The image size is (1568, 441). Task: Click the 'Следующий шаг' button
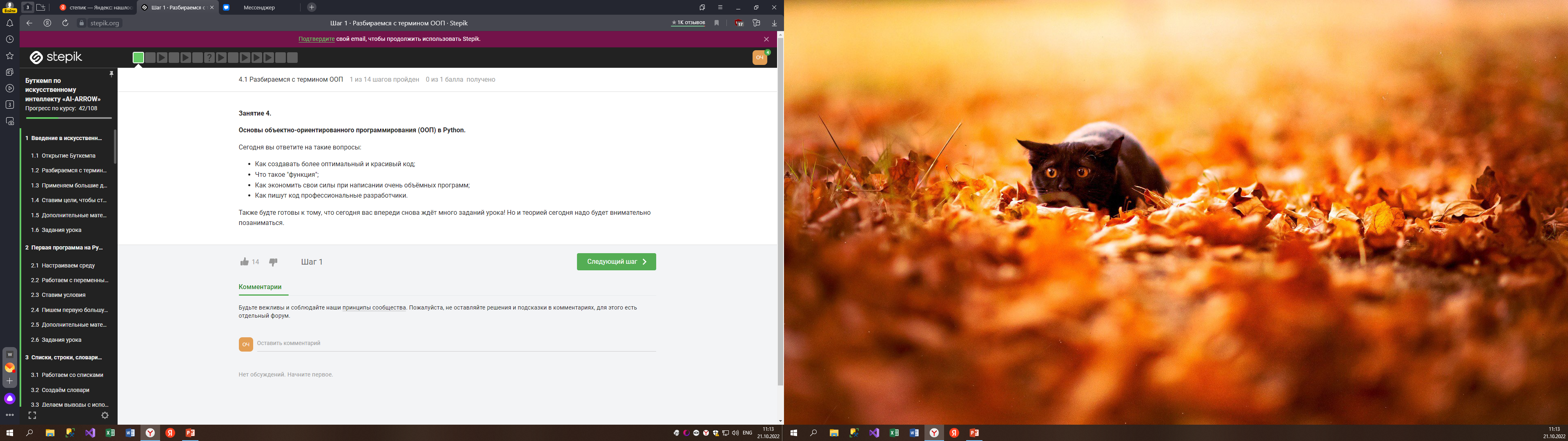(616, 262)
